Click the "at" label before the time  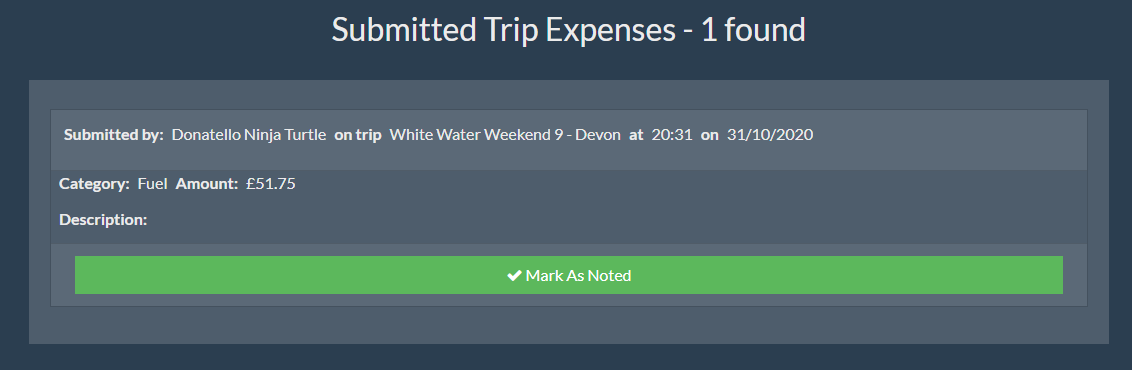(x=636, y=135)
